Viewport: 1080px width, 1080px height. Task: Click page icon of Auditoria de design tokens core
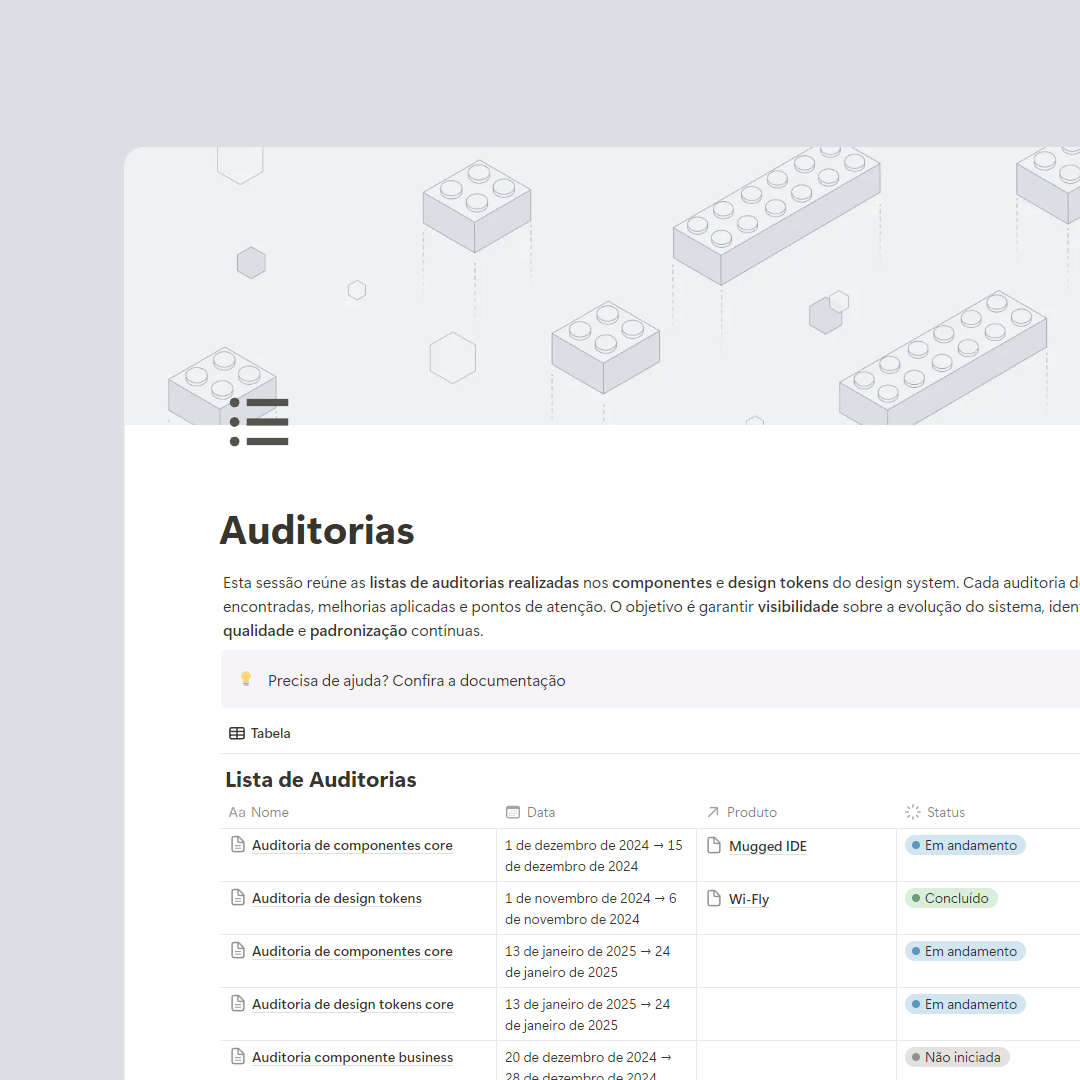click(x=238, y=1004)
